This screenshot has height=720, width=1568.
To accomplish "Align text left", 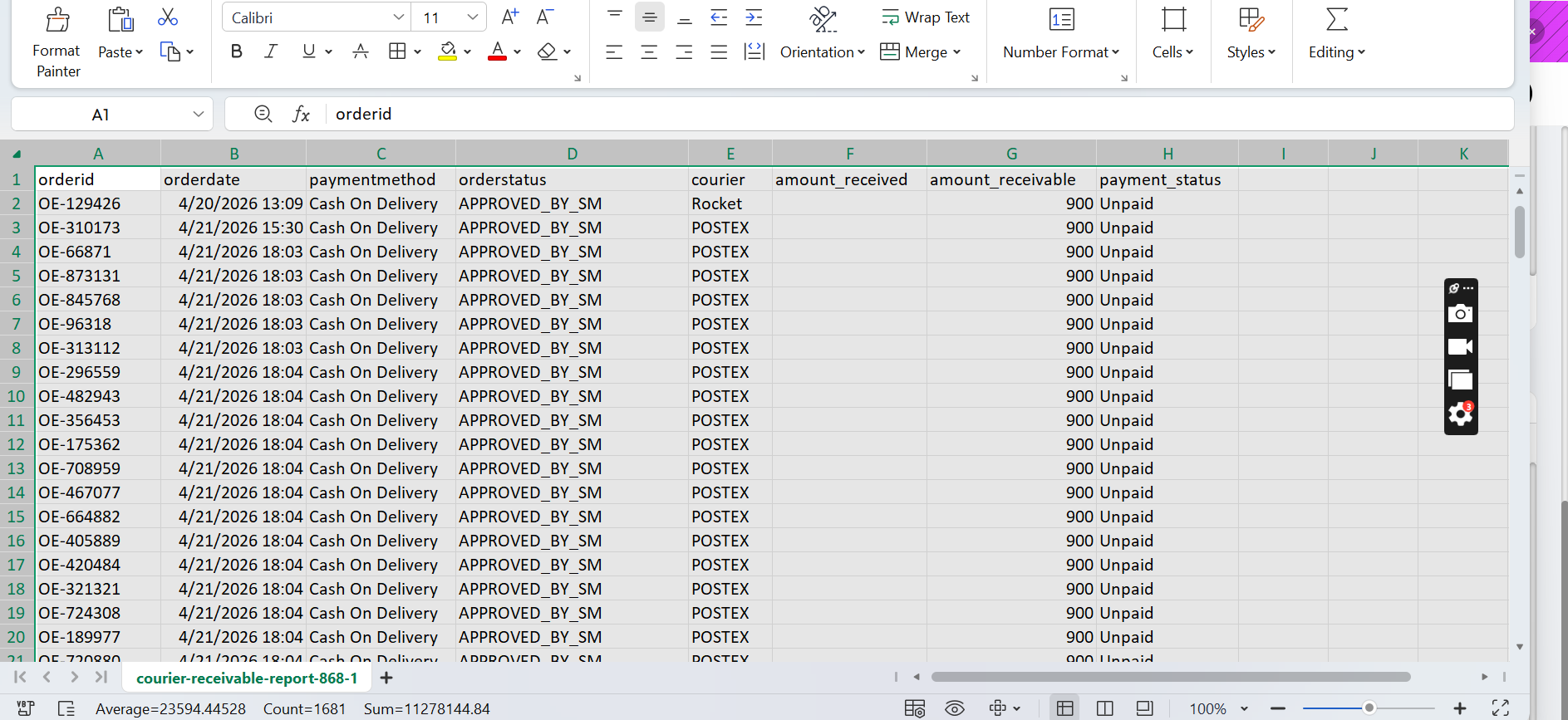I will pyautogui.click(x=615, y=52).
